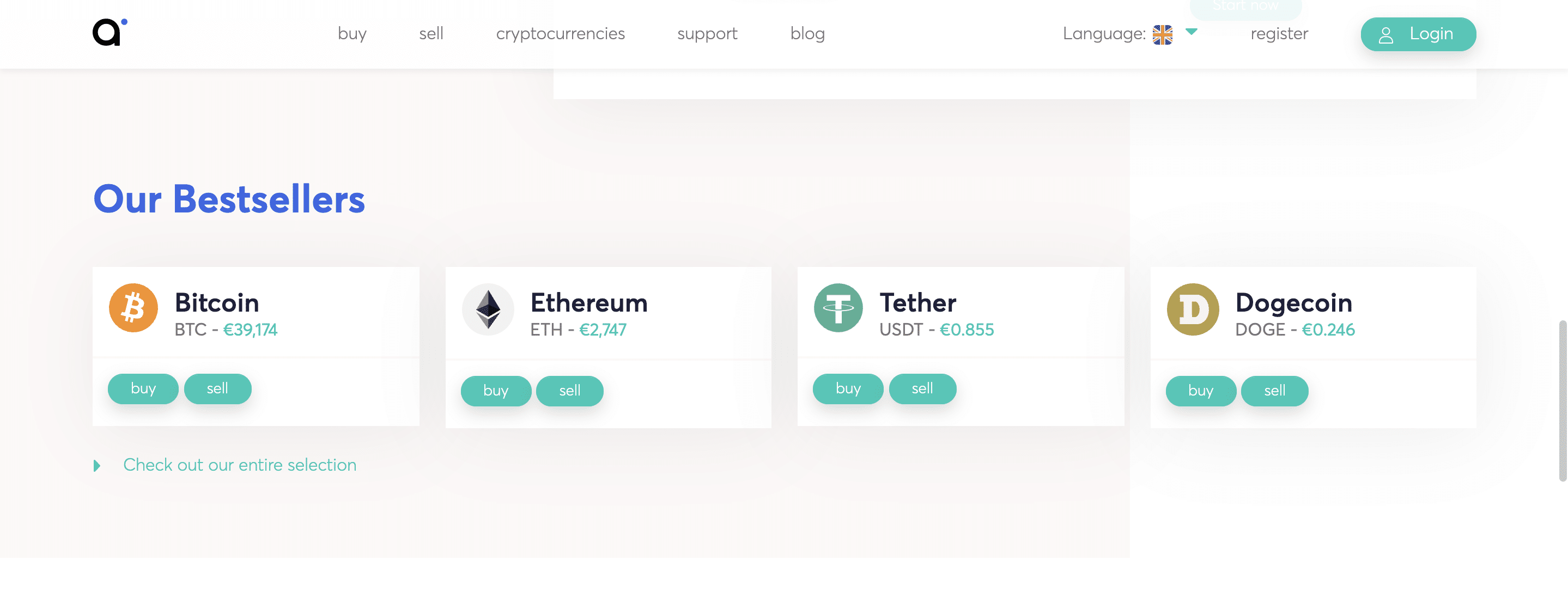Sell Ethereum from its card

pos(570,392)
